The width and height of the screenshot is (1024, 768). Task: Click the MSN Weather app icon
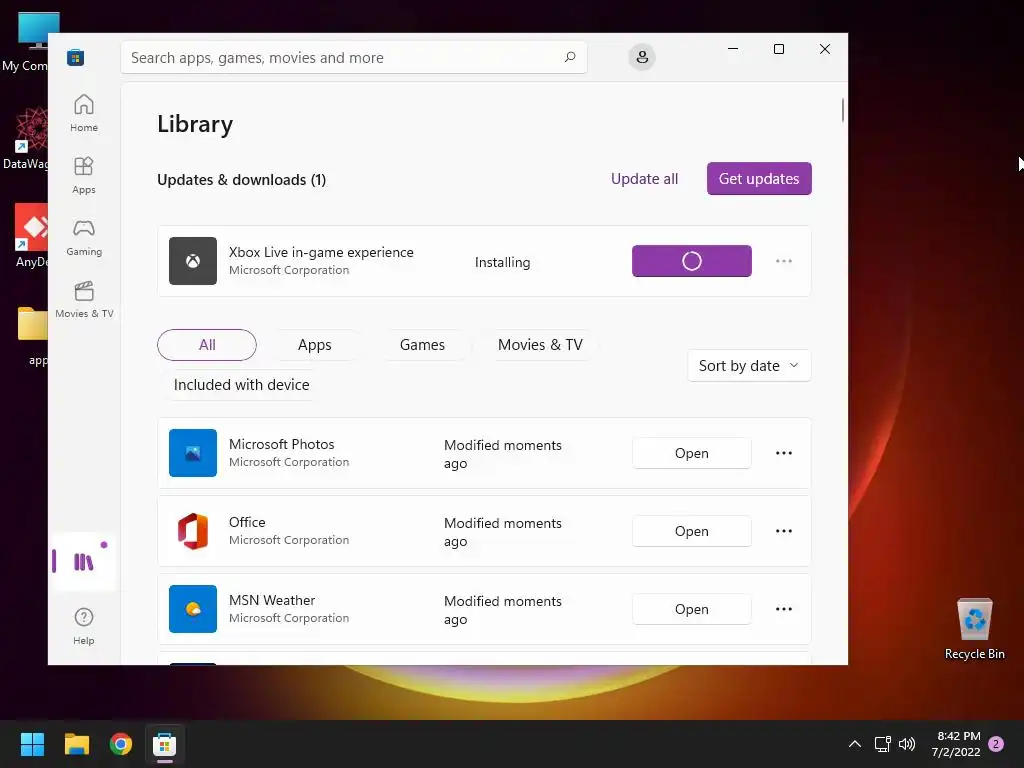coord(193,609)
